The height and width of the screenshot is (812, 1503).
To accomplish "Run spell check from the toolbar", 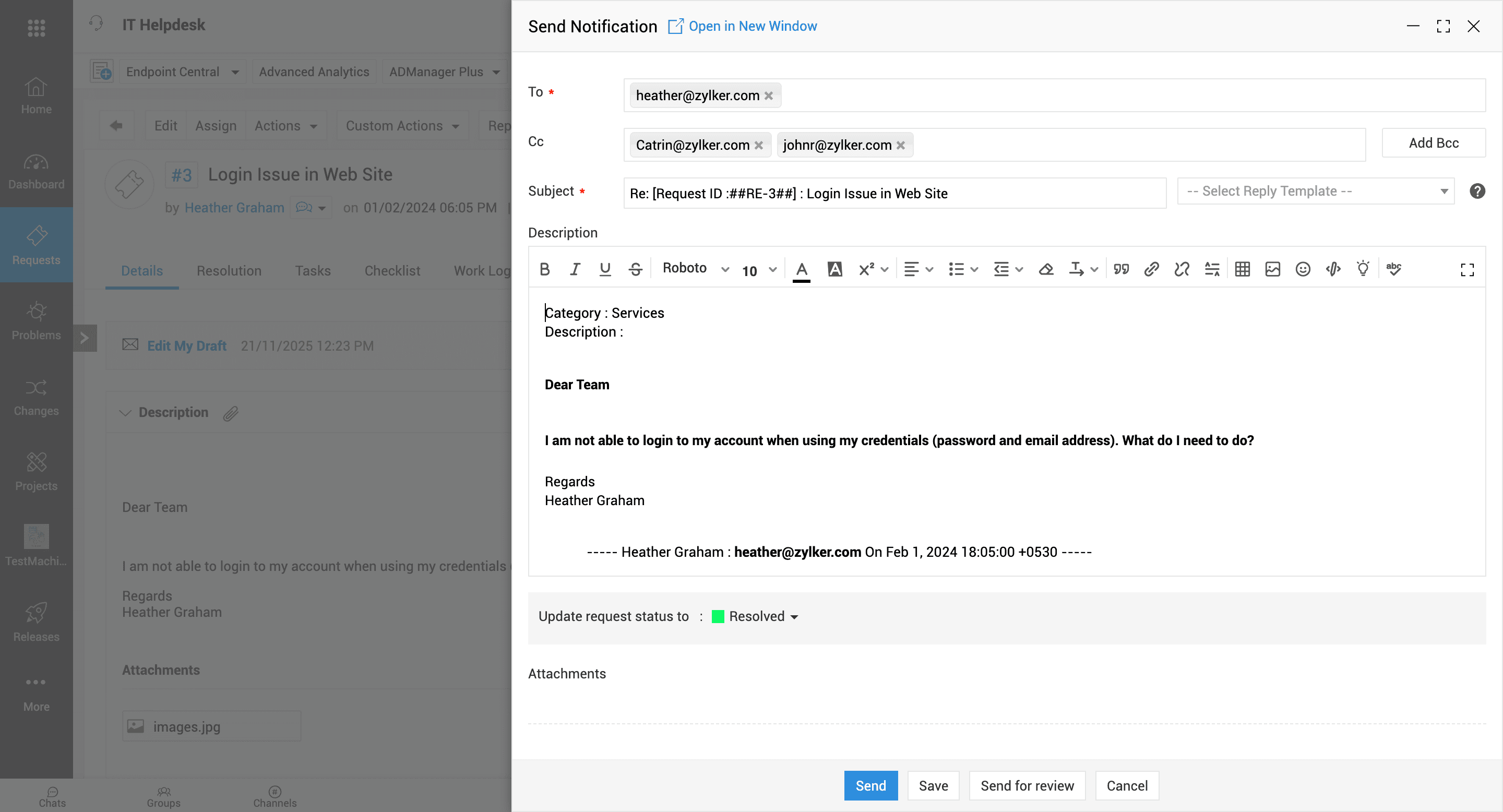I will 1394,269.
